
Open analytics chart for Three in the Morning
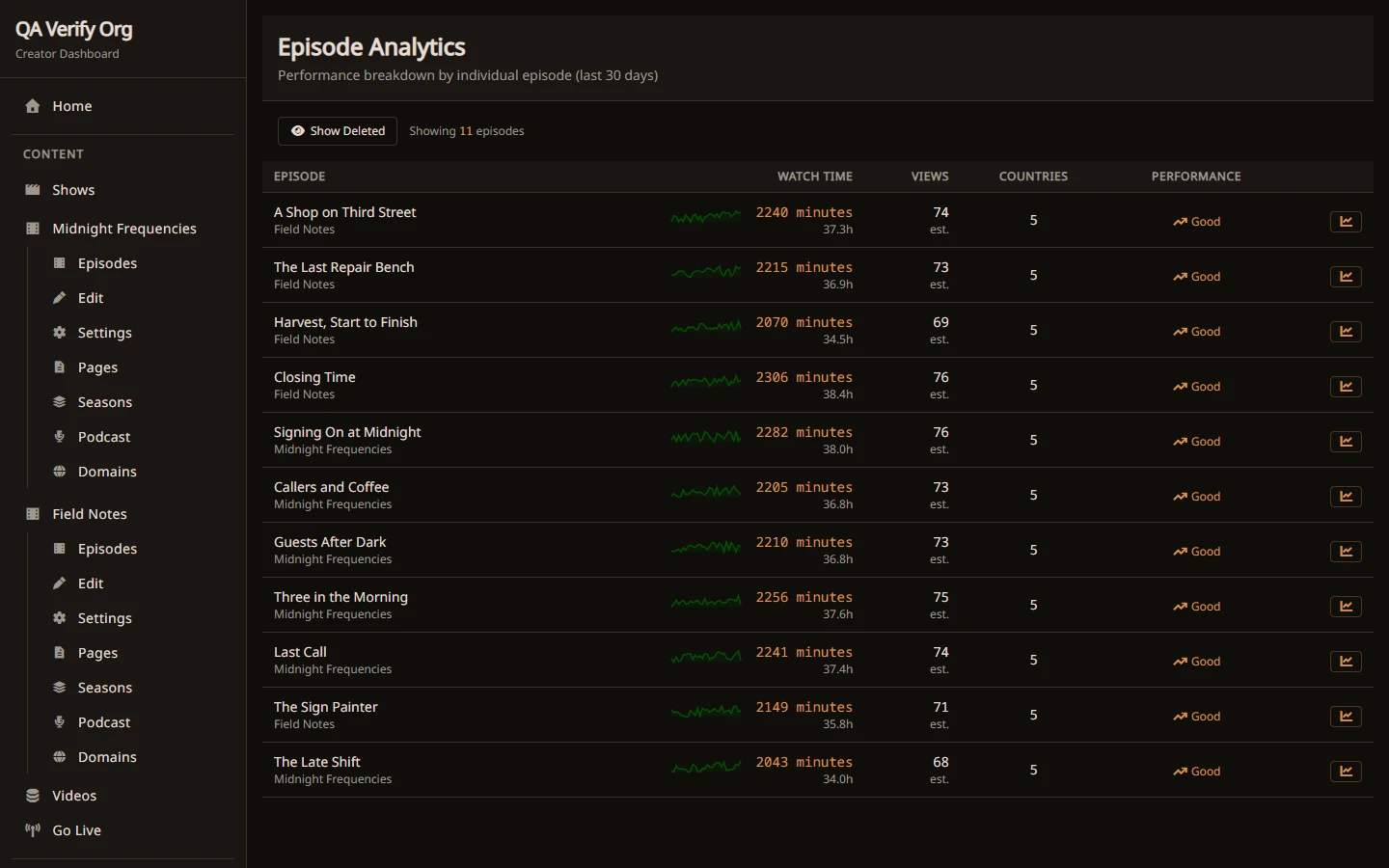pyautogui.click(x=1346, y=607)
